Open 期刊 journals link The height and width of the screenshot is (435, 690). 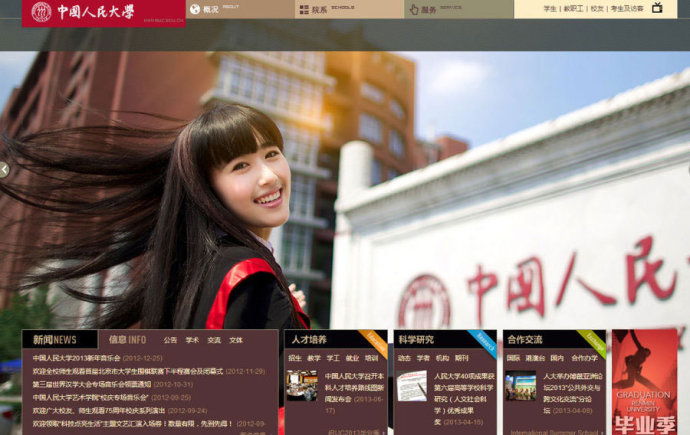coord(462,358)
